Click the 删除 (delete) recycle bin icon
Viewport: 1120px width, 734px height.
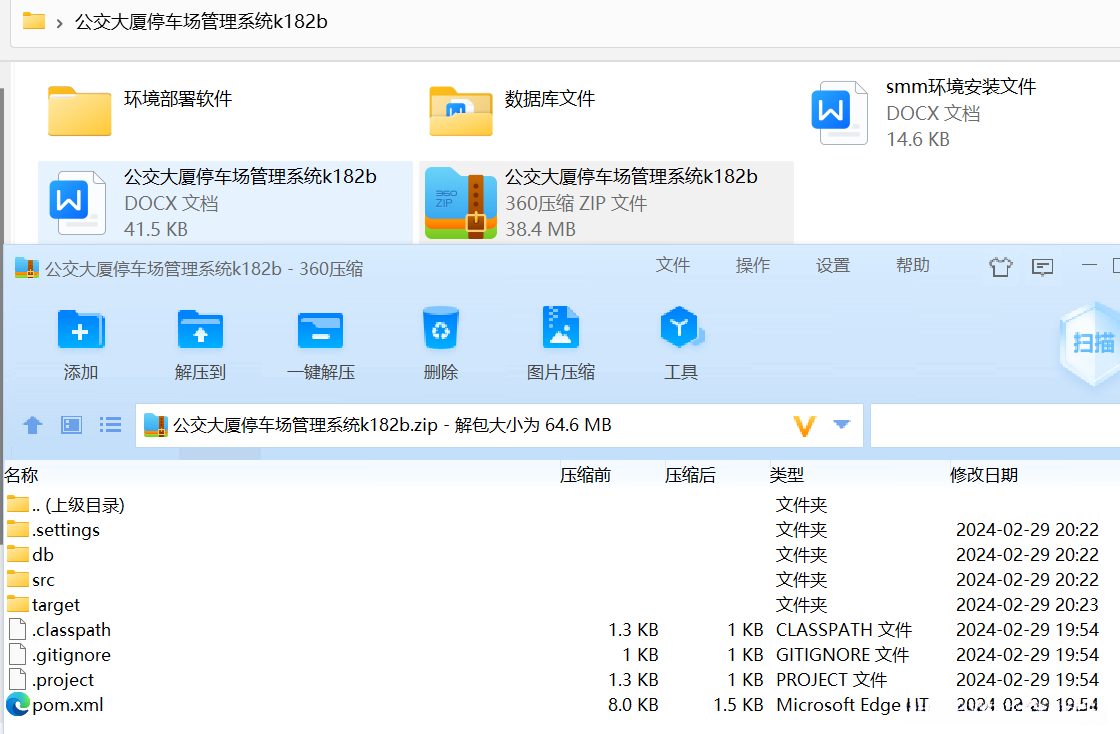click(441, 328)
